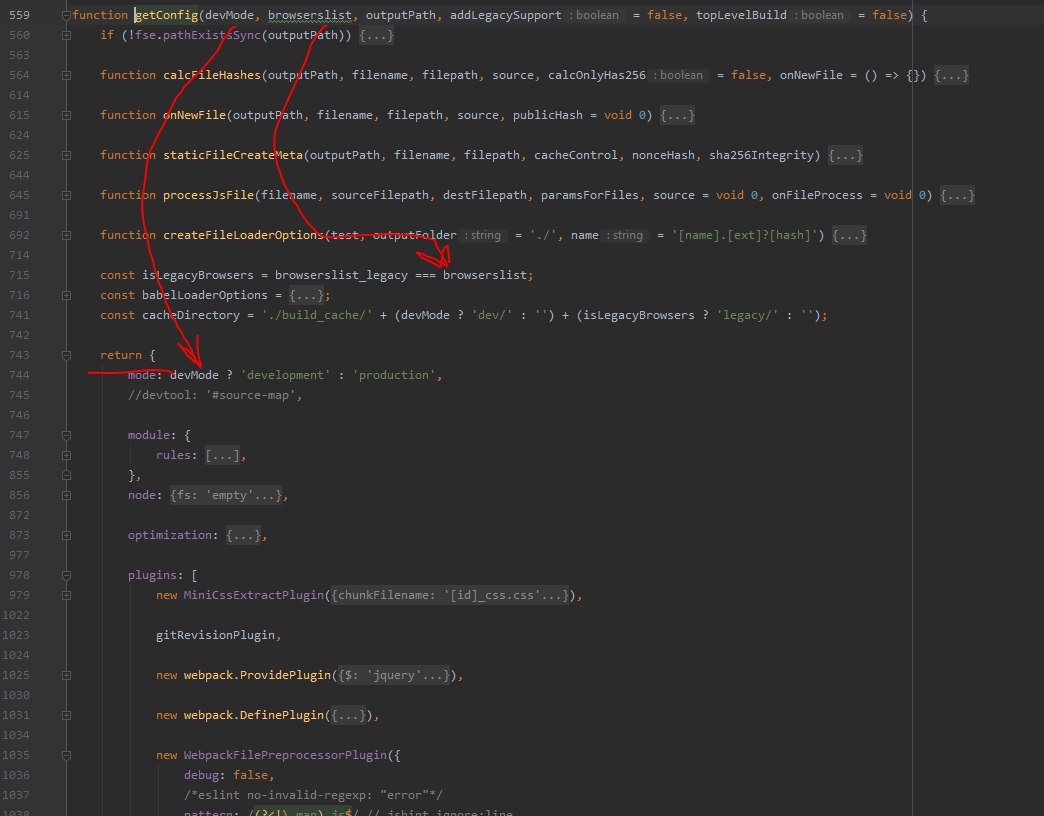1044x816 pixels.
Task: Click WebpackFilePreprocessorPlugin class name
Action: click(x=285, y=755)
